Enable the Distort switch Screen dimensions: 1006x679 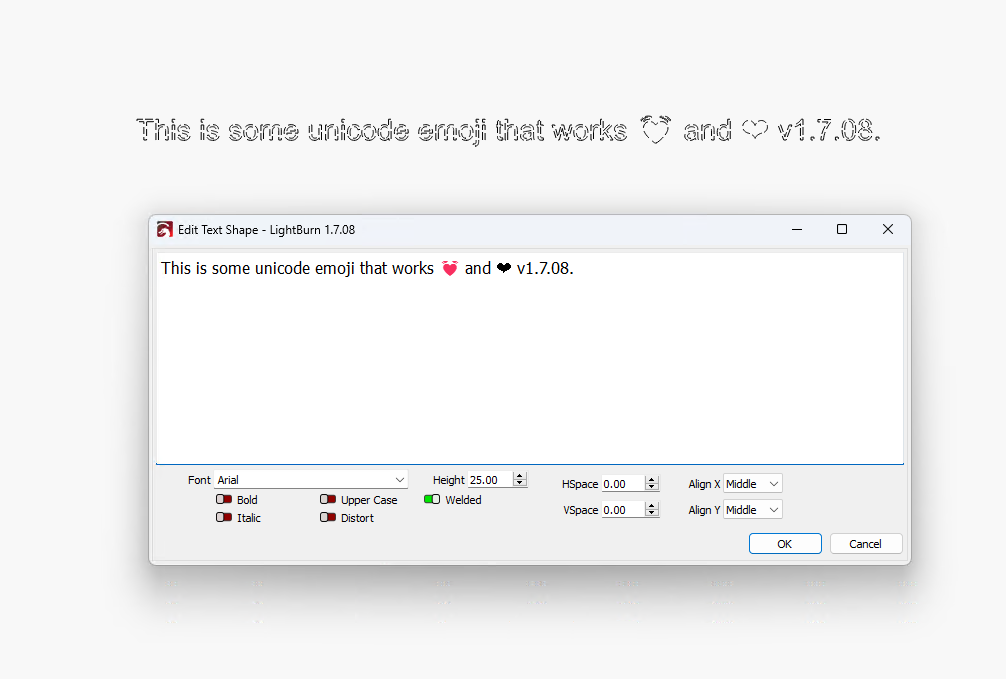click(328, 517)
